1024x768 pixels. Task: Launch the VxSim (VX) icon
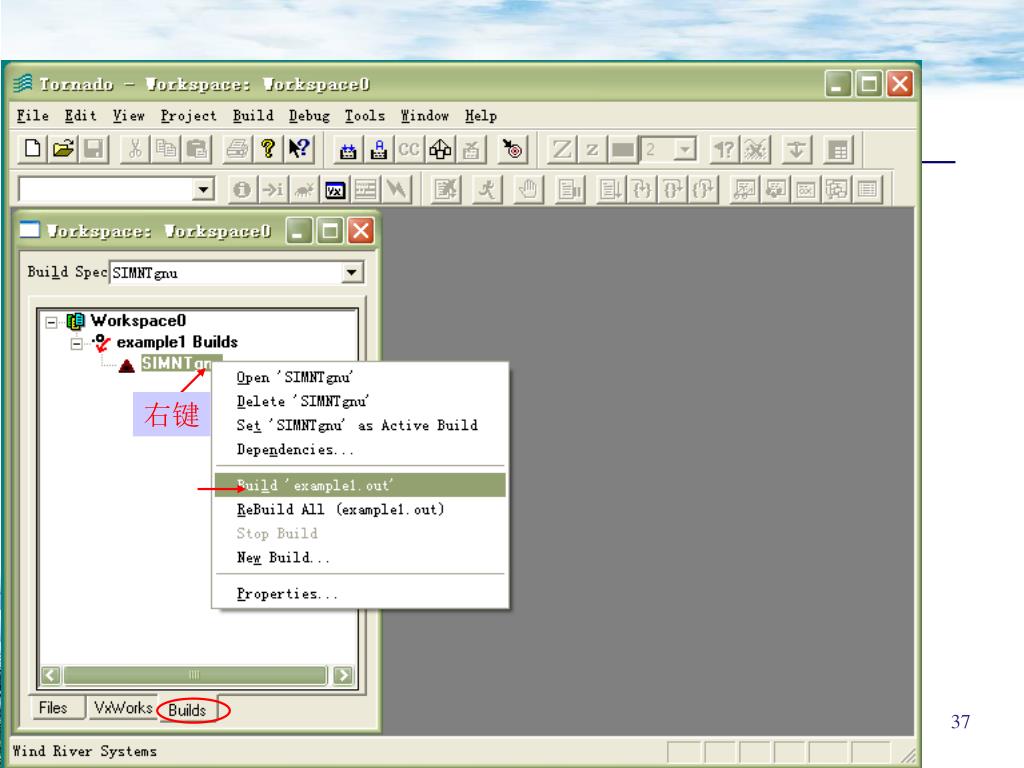click(335, 189)
